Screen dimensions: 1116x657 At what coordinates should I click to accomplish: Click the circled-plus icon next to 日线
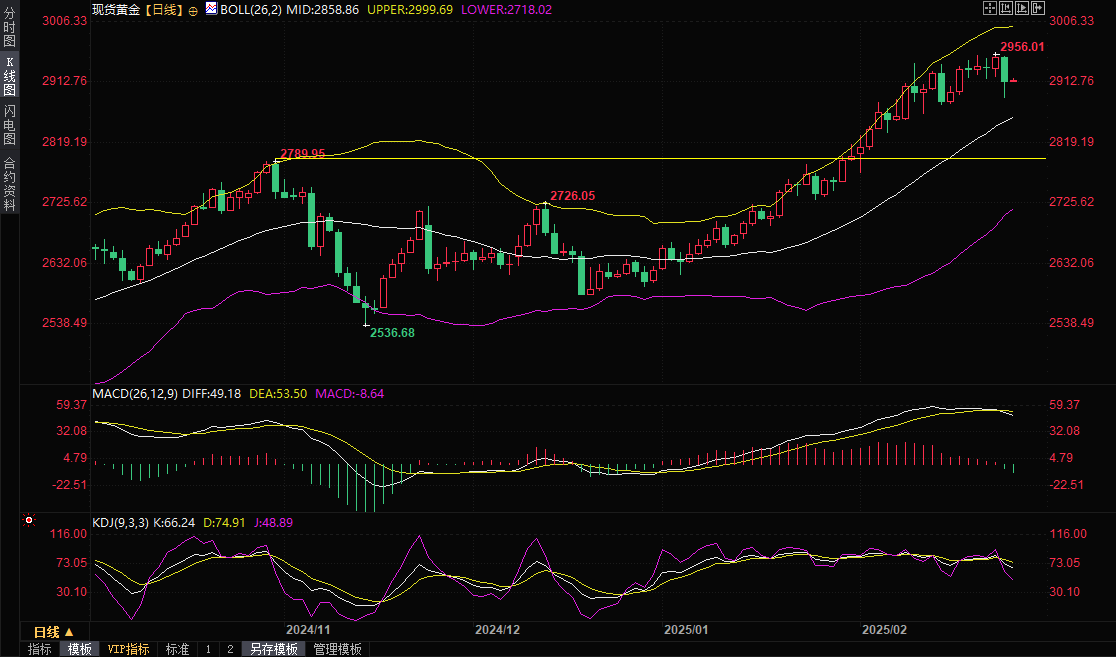pyautogui.click(x=193, y=11)
